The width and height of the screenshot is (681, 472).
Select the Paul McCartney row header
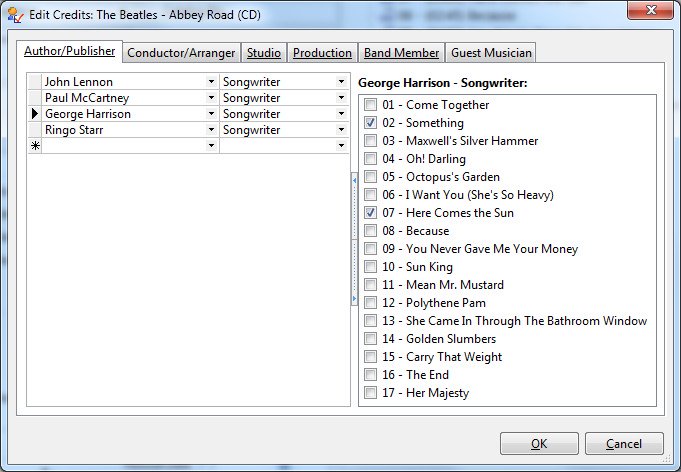tap(35, 98)
